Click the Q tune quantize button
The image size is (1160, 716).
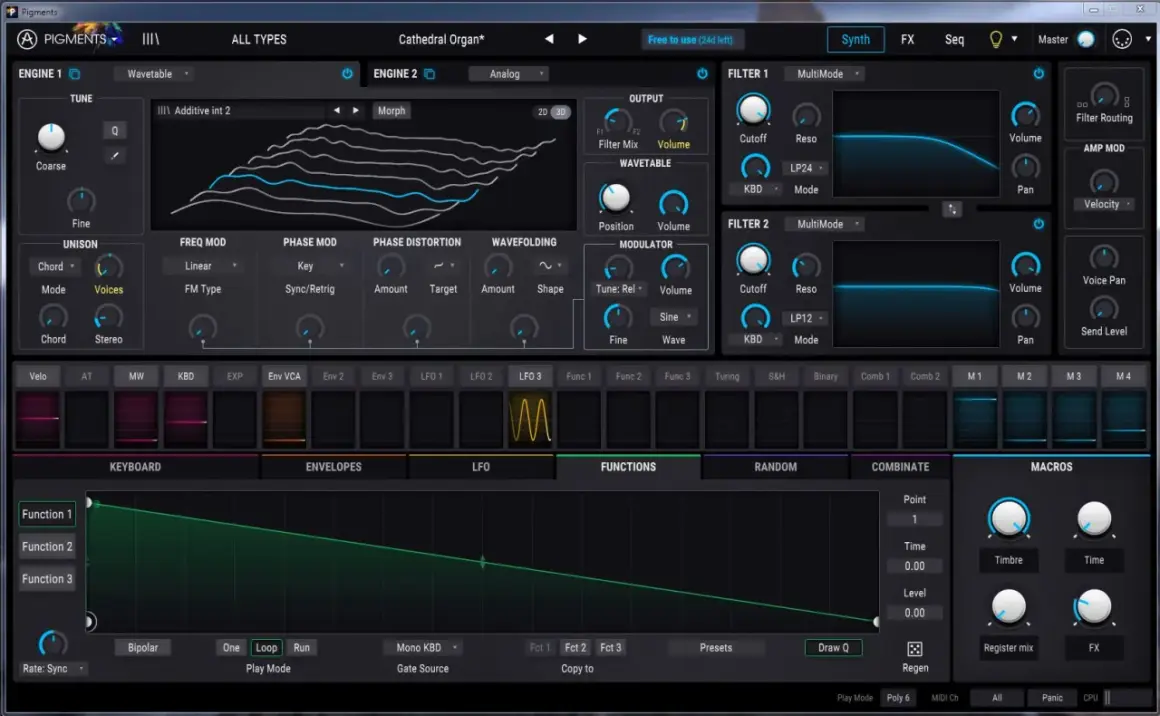115,131
